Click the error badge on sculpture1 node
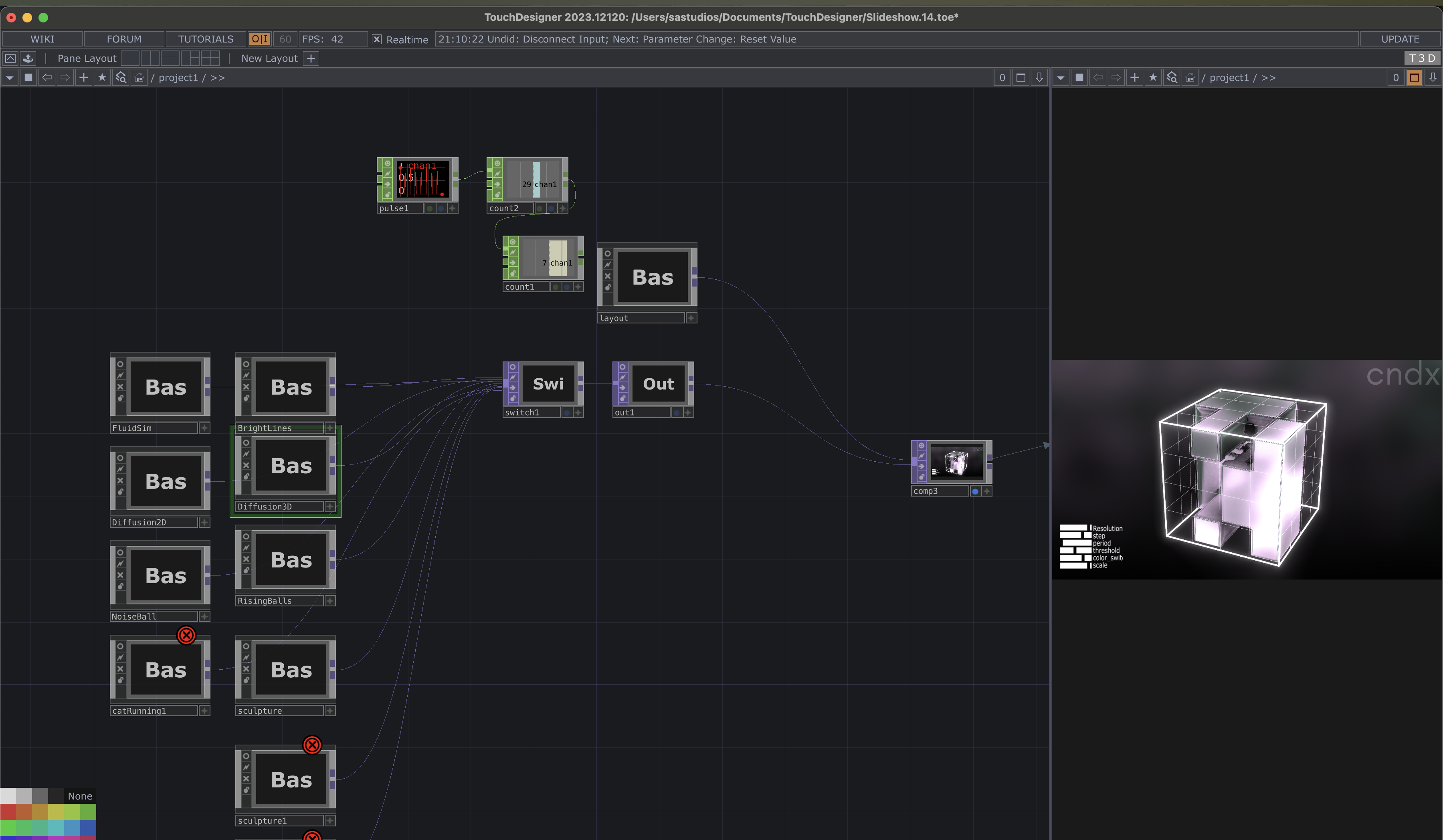The width and height of the screenshot is (1443, 840). coord(312,745)
